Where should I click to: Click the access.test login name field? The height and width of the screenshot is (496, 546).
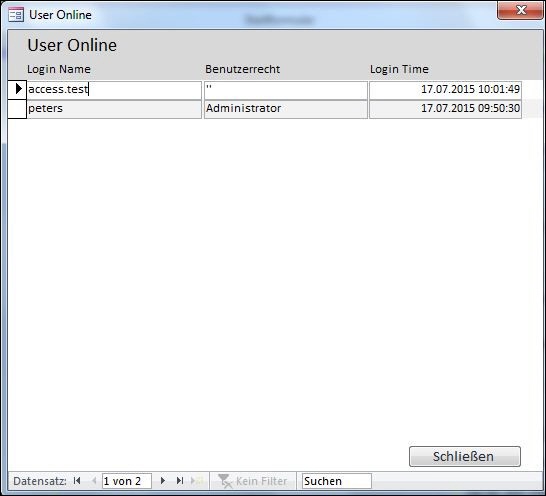114,90
